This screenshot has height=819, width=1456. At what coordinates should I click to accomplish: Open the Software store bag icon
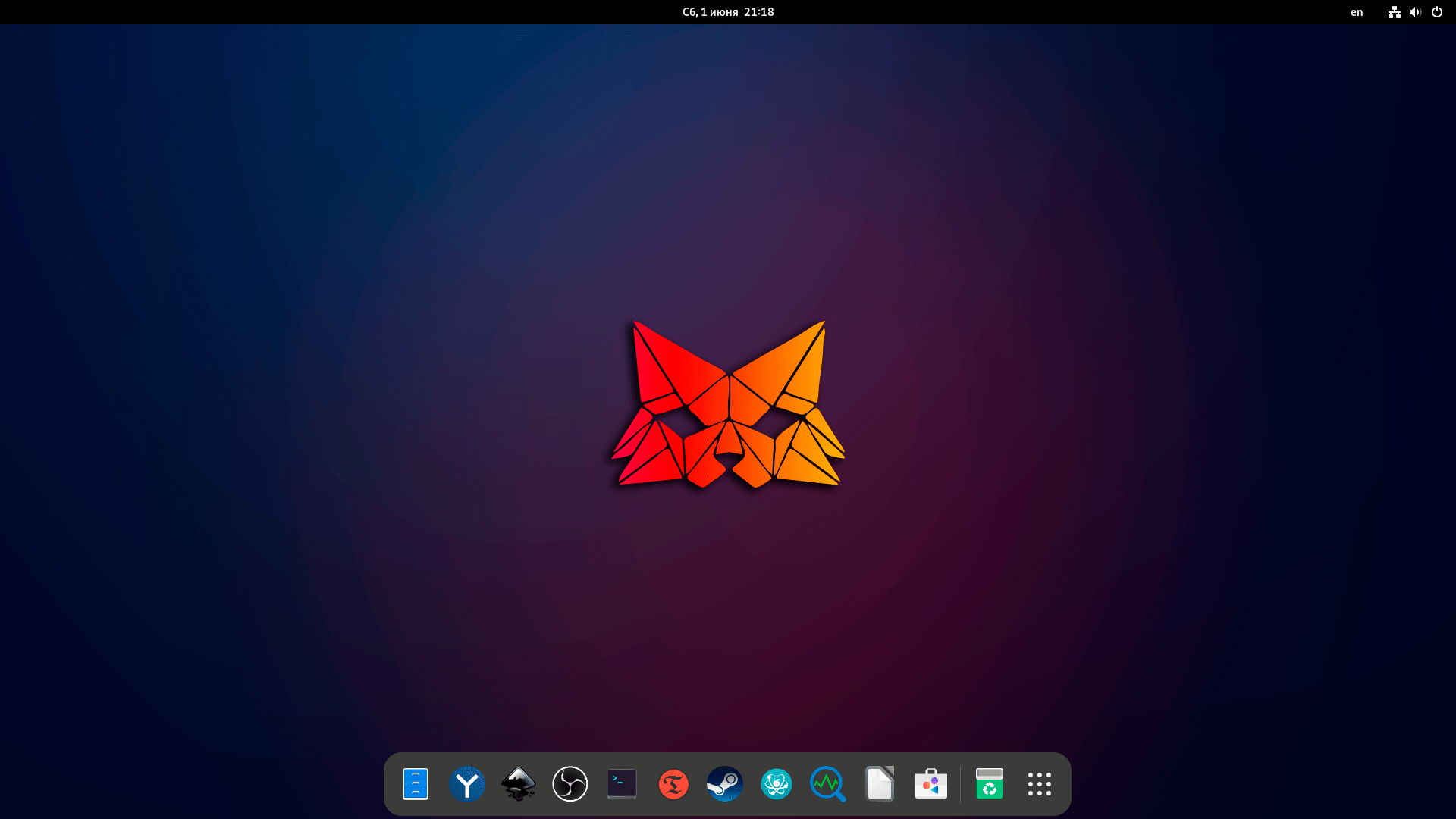coord(931,784)
